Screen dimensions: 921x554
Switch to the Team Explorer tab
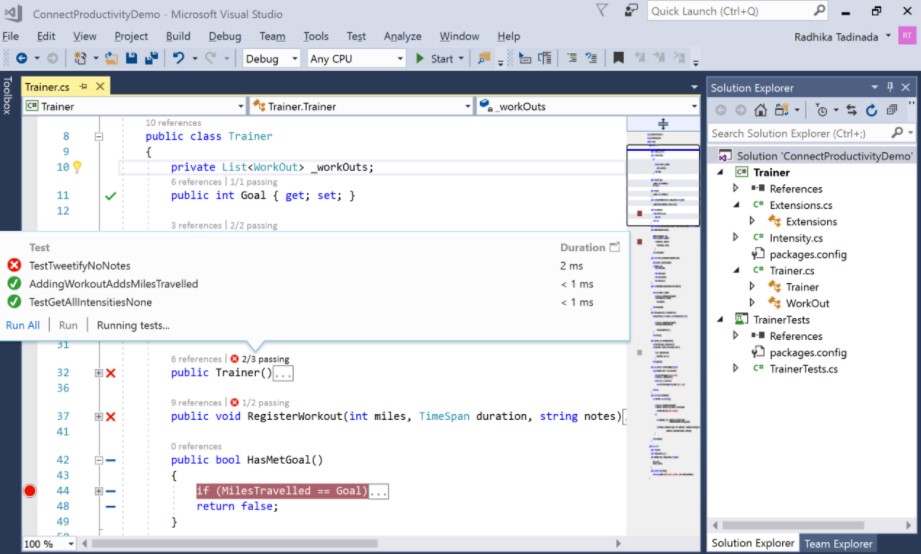click(838, 543)
